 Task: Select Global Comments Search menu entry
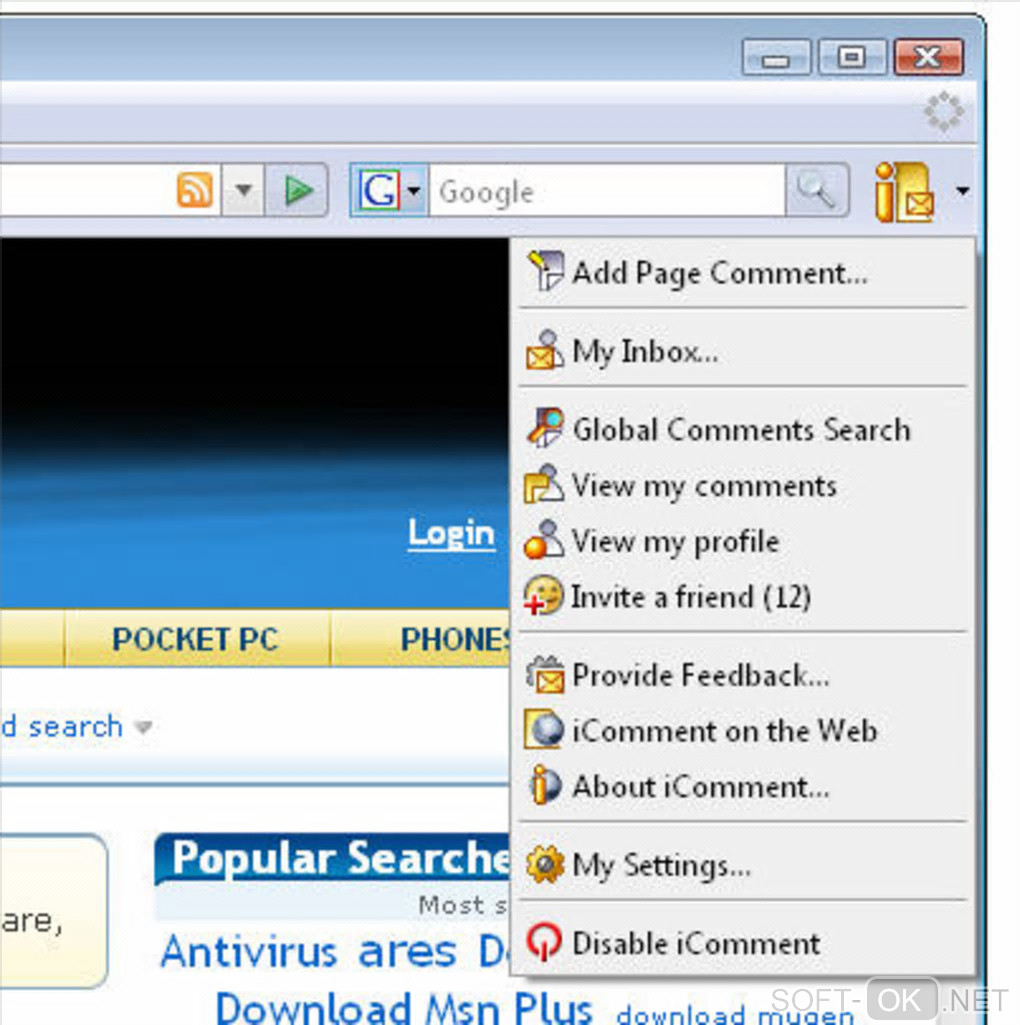743,429
